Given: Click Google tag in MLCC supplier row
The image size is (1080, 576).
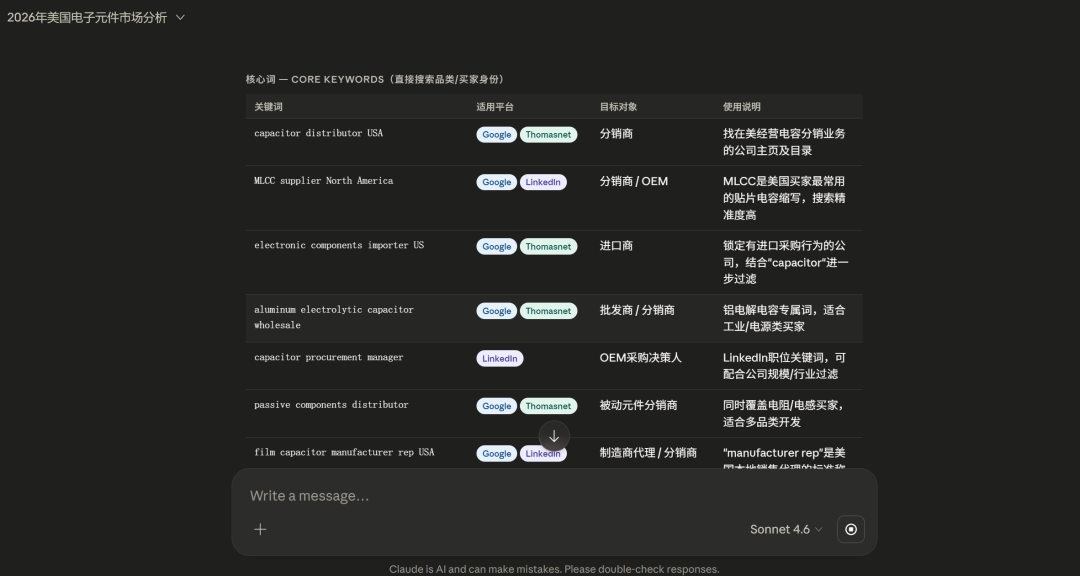Looking at the screenshot, I should (497, 183).
